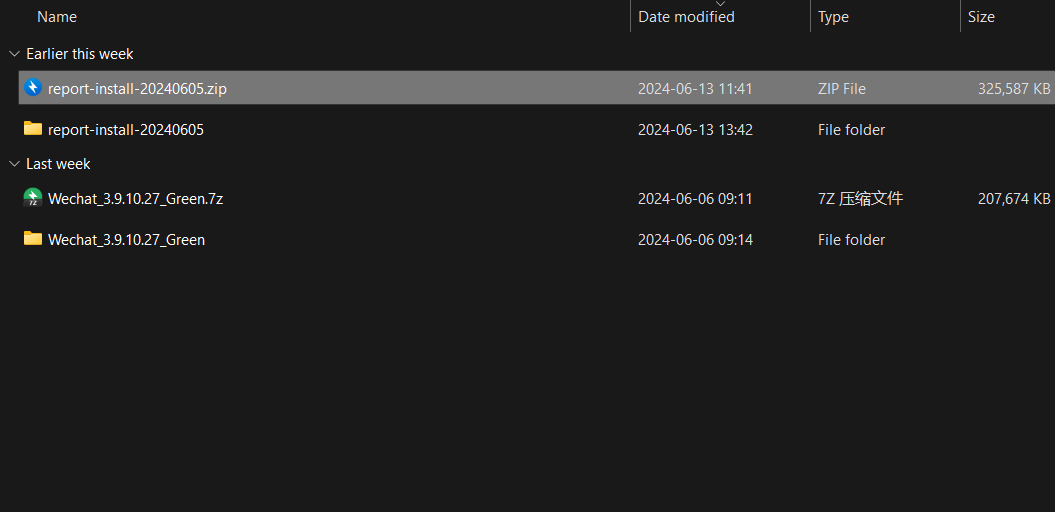Click the 325,587 KB size cell
1055x512 pixels.
pyautogui.click(x=1013, y=89)
